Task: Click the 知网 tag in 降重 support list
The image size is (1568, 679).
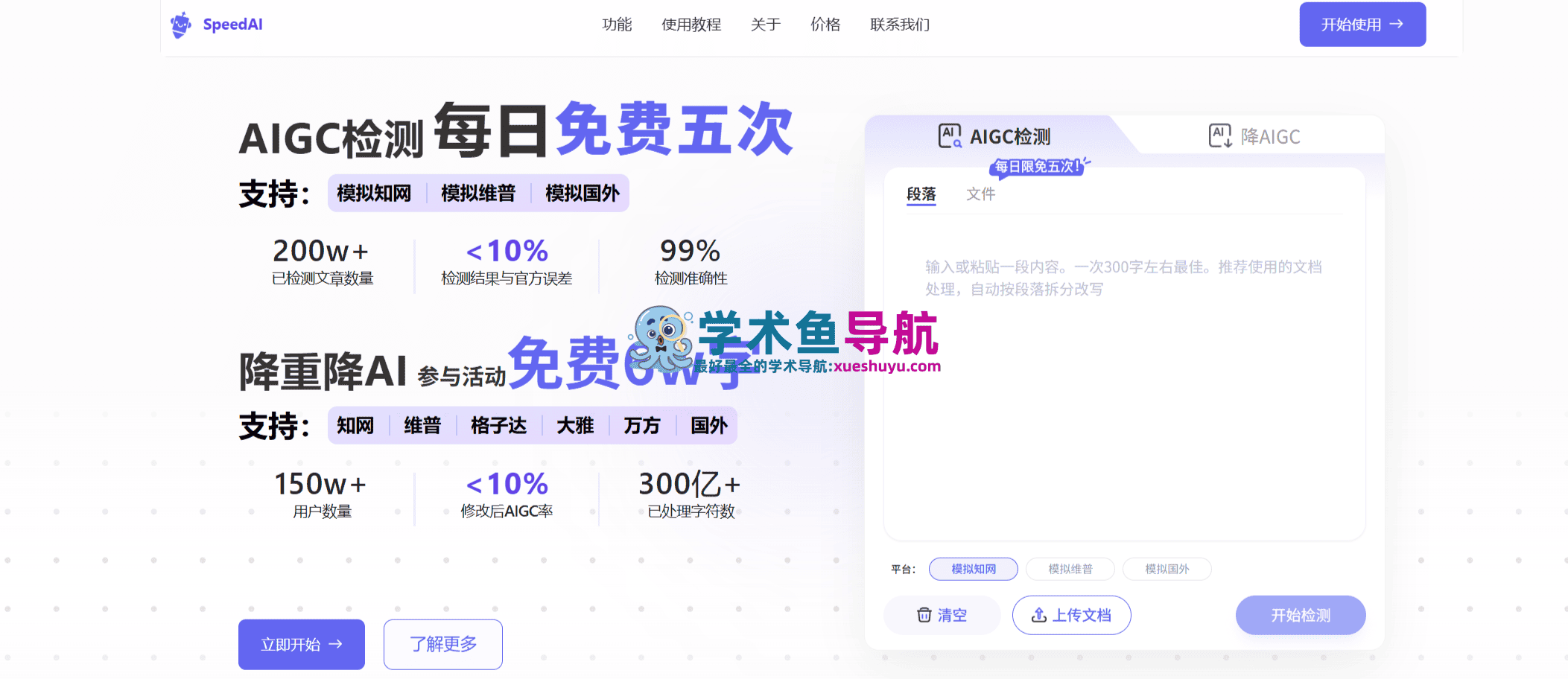Action: (355, 426)
